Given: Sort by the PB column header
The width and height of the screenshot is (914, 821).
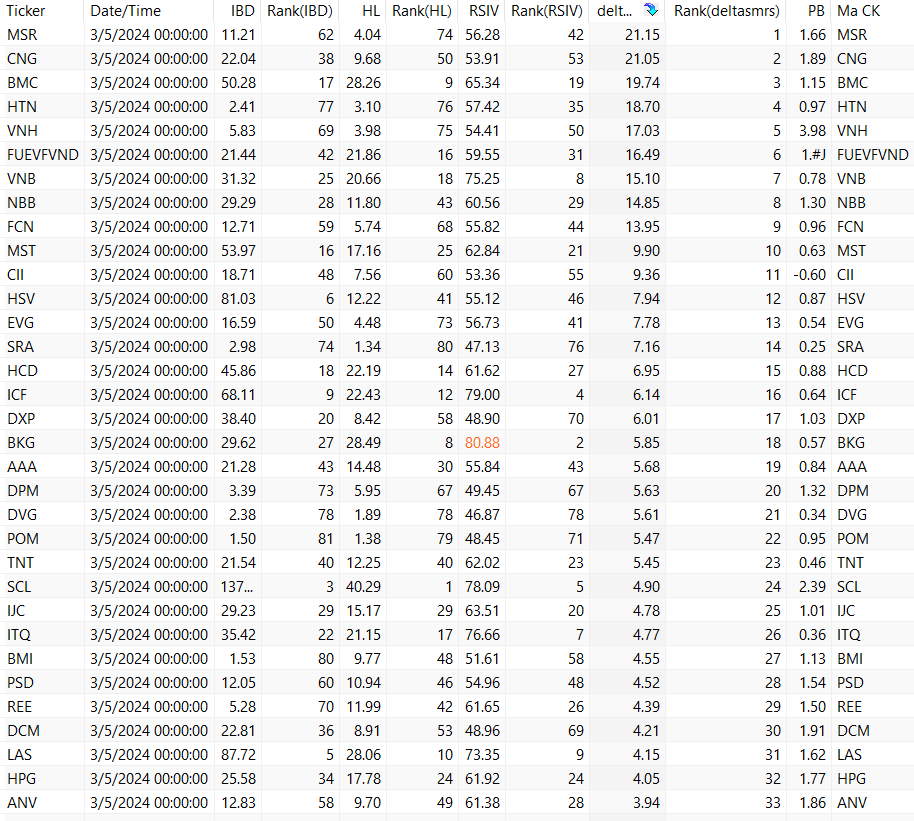Looking at the screenshot, I should point(817,10).
